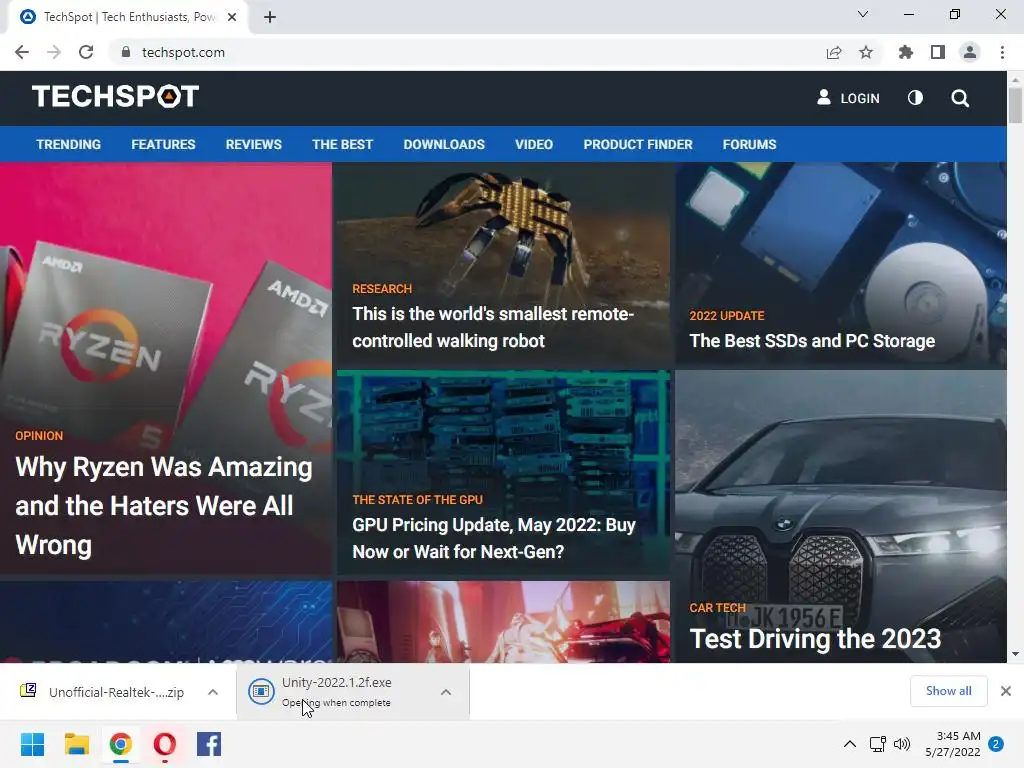Open the notification count badge
The width and height of the screenshot is (1024, 768).
996,744
